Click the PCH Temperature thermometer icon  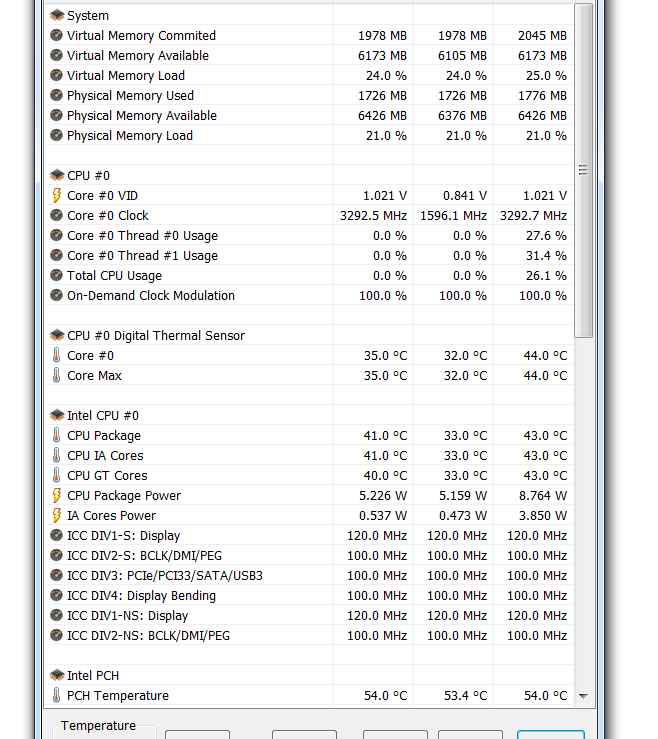click(57, 695)
